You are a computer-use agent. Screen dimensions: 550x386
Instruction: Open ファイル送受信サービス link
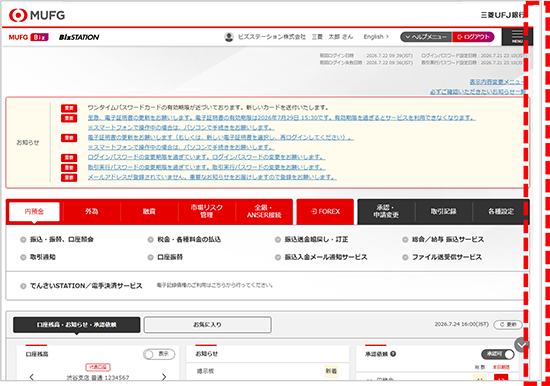click(447, 257)
